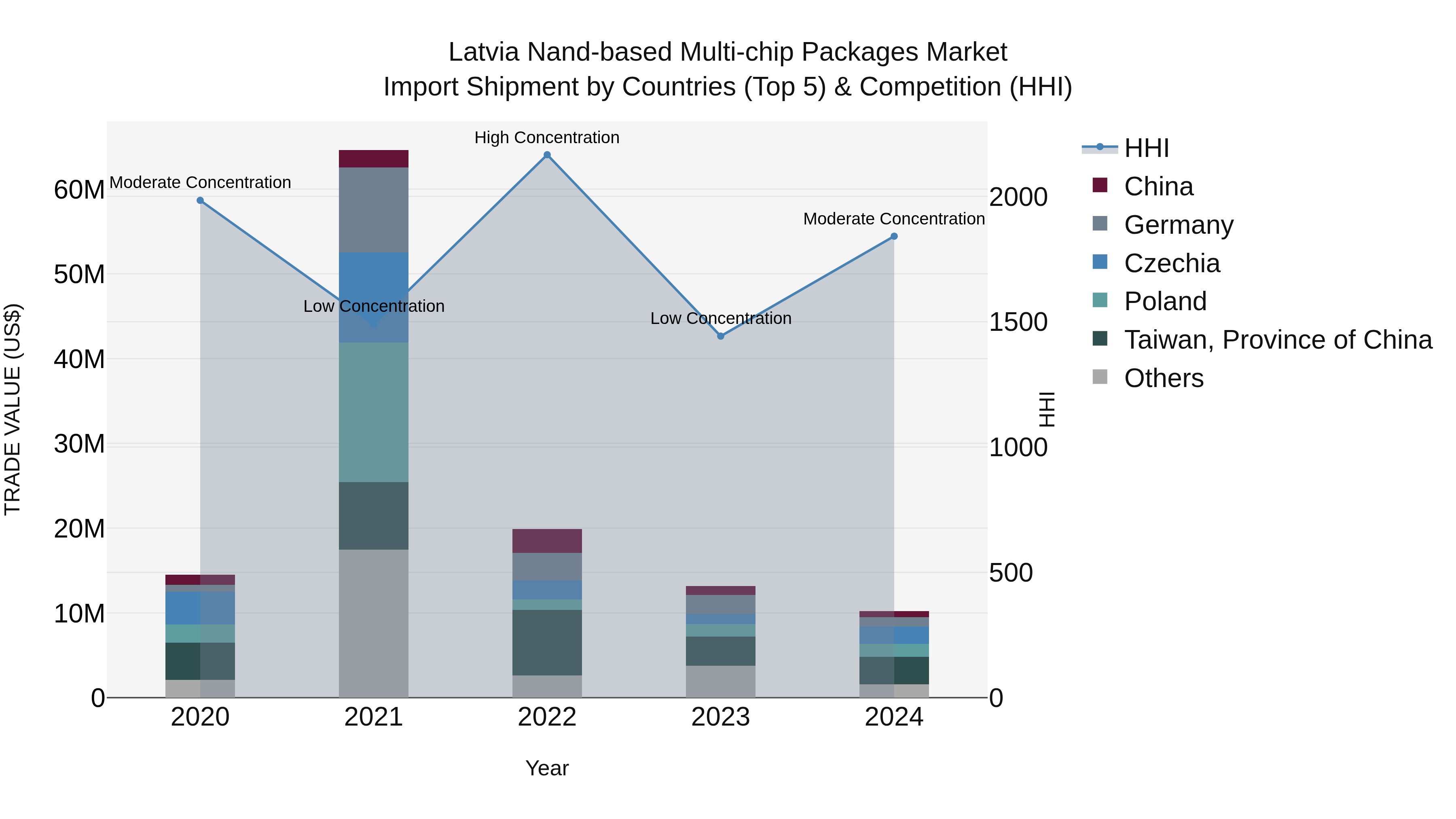Click the 2024 Taiwan bar segment

tap(894, 670)
